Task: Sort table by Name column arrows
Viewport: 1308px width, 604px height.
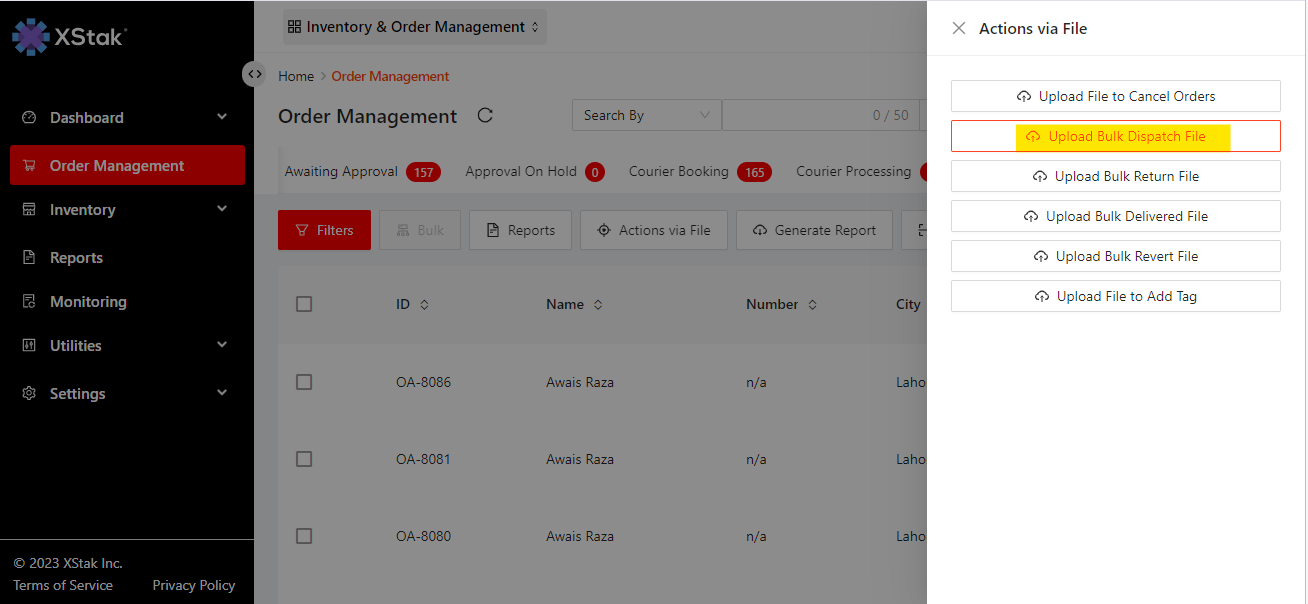Action: tap(598, 305)
